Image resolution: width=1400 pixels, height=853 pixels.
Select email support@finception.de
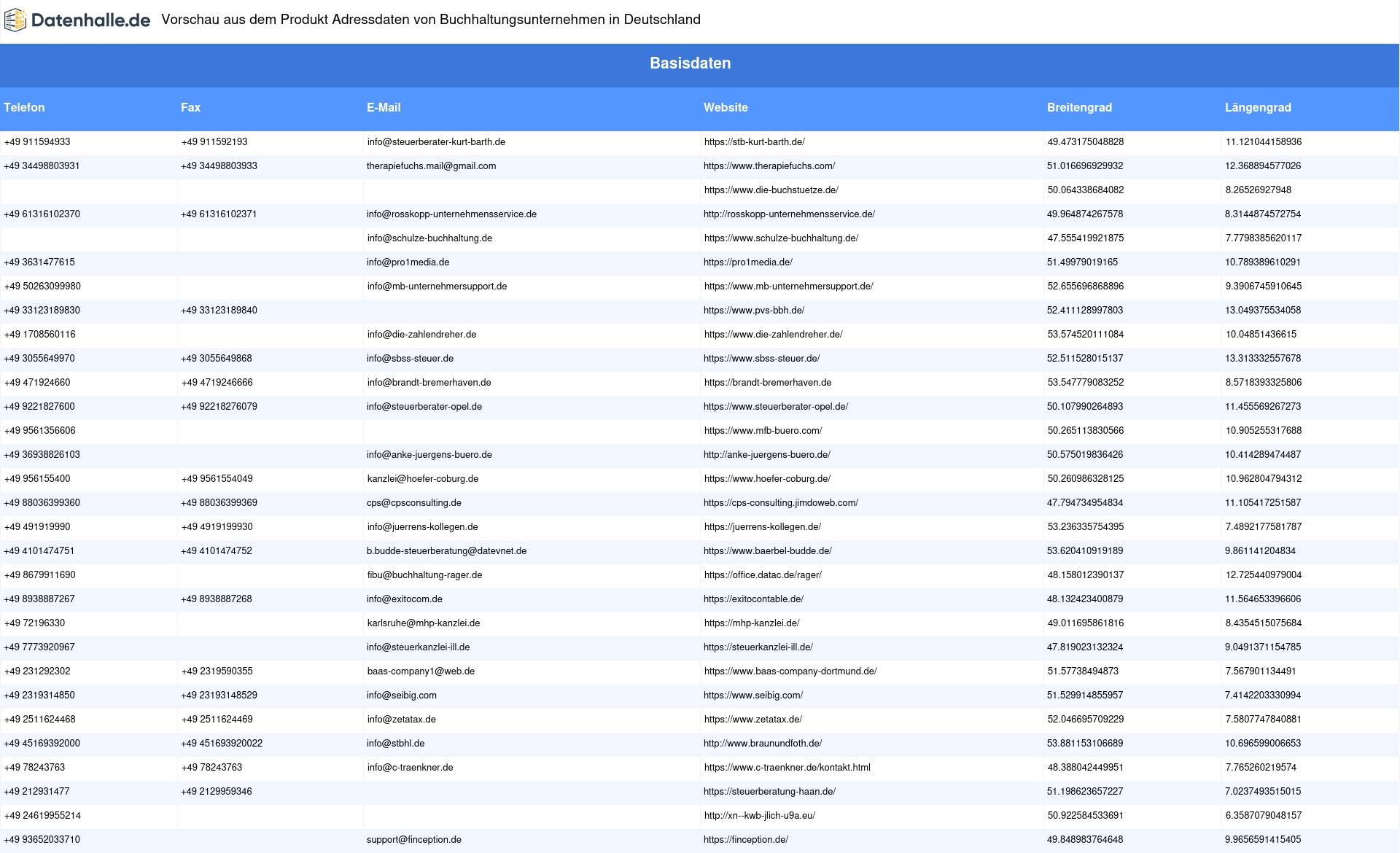(414, 840)
